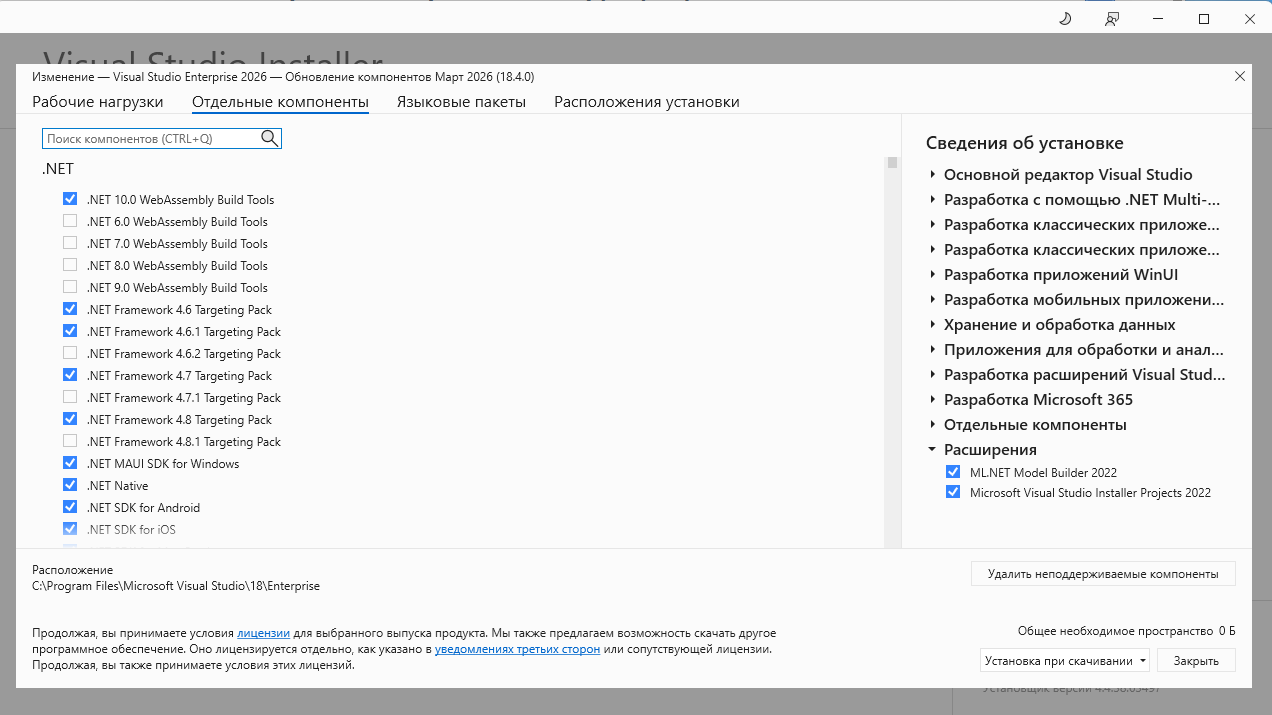Check .NET Framework 4.8.1 Targeting Pack
The width and height of the screenshot is (1272, 715).
pos(70,441)
